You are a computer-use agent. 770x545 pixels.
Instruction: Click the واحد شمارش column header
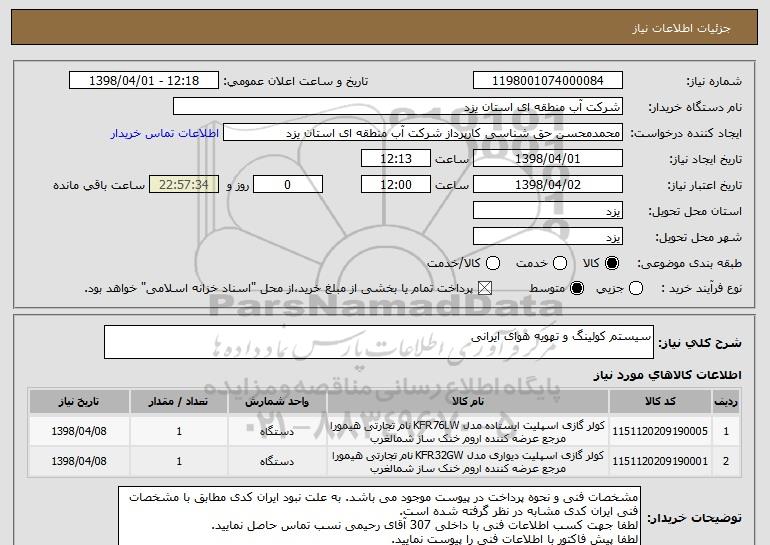(277, 402)
